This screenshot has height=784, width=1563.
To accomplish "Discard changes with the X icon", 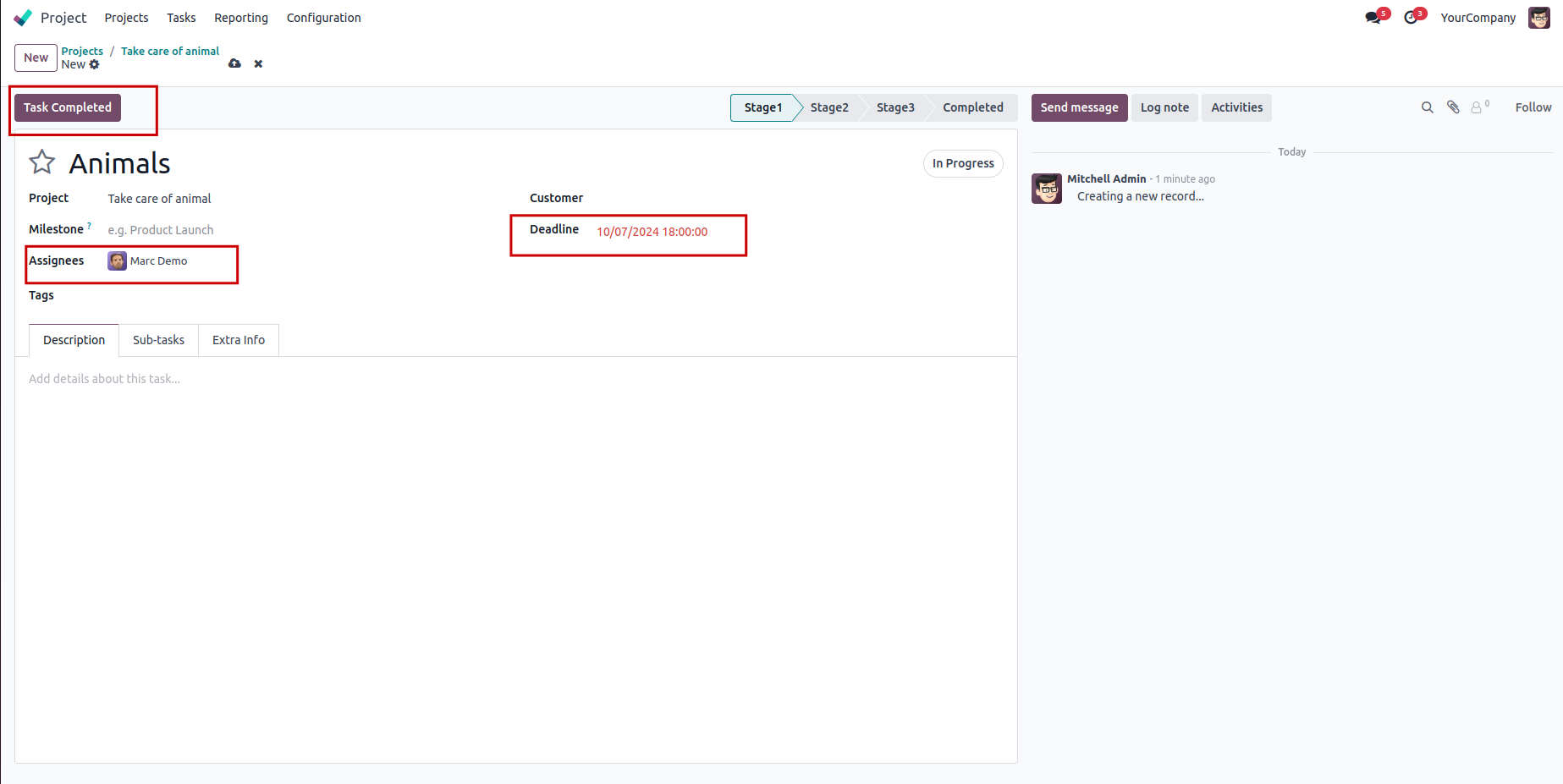I will (258, 63).
